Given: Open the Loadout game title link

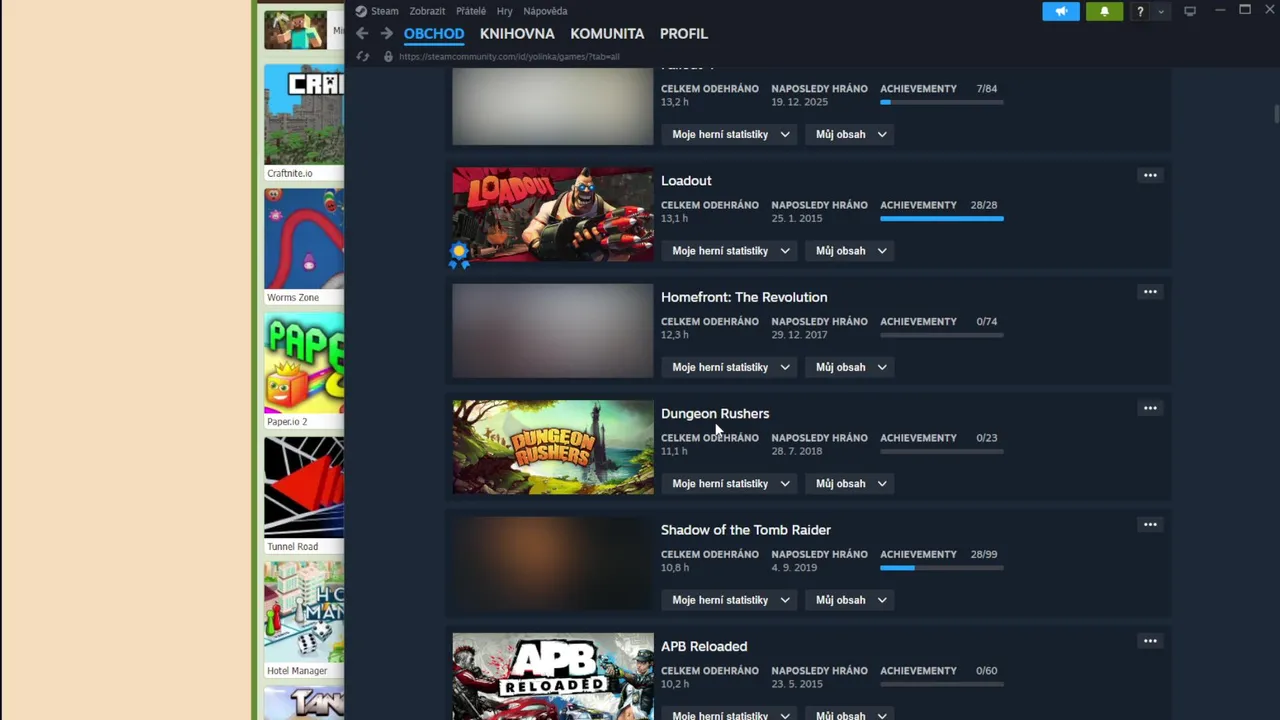Looking at the screenshot, I should [x=686, y=181].
